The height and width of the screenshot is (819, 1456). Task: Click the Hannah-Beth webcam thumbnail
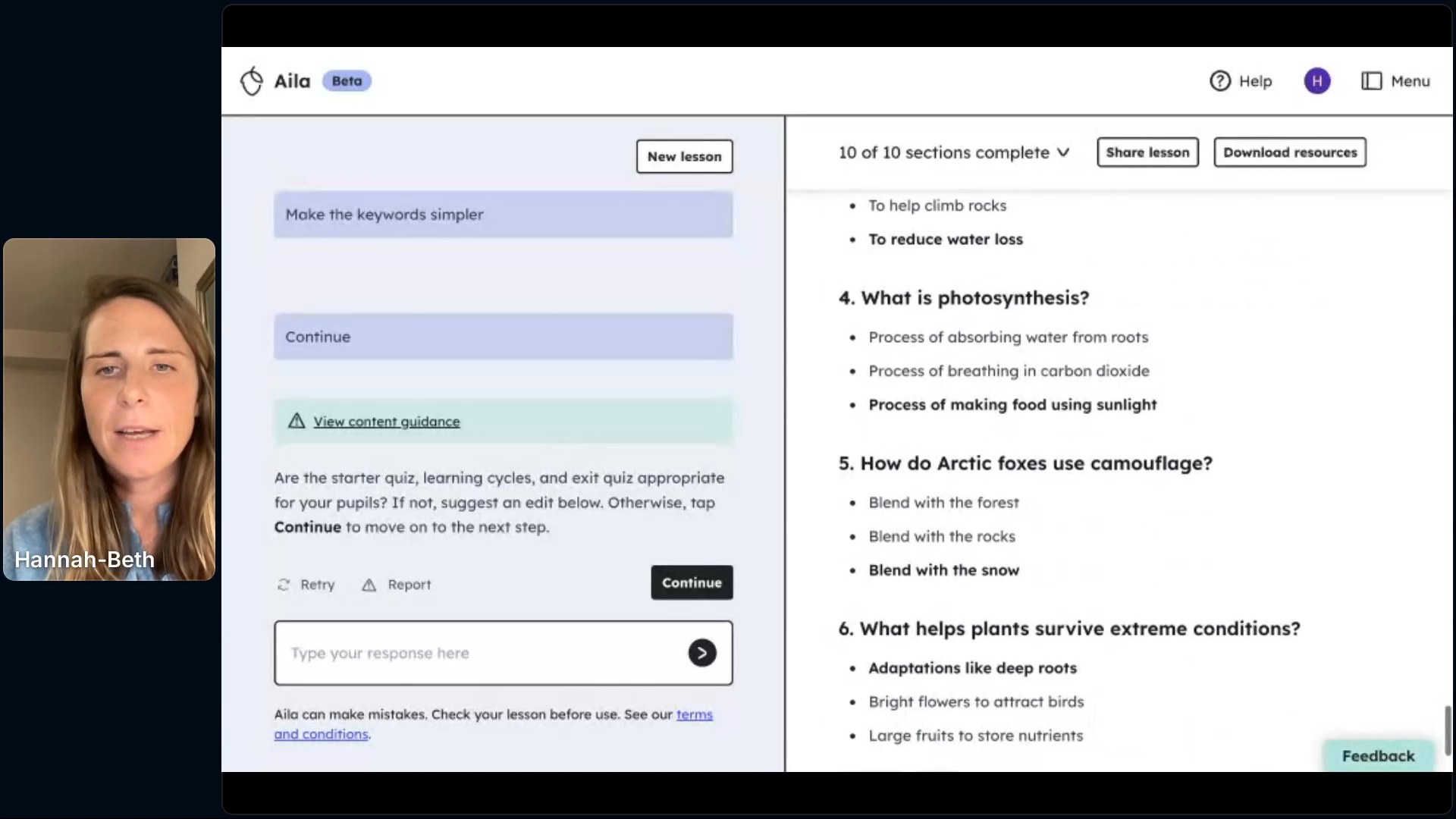pos(109,409)
